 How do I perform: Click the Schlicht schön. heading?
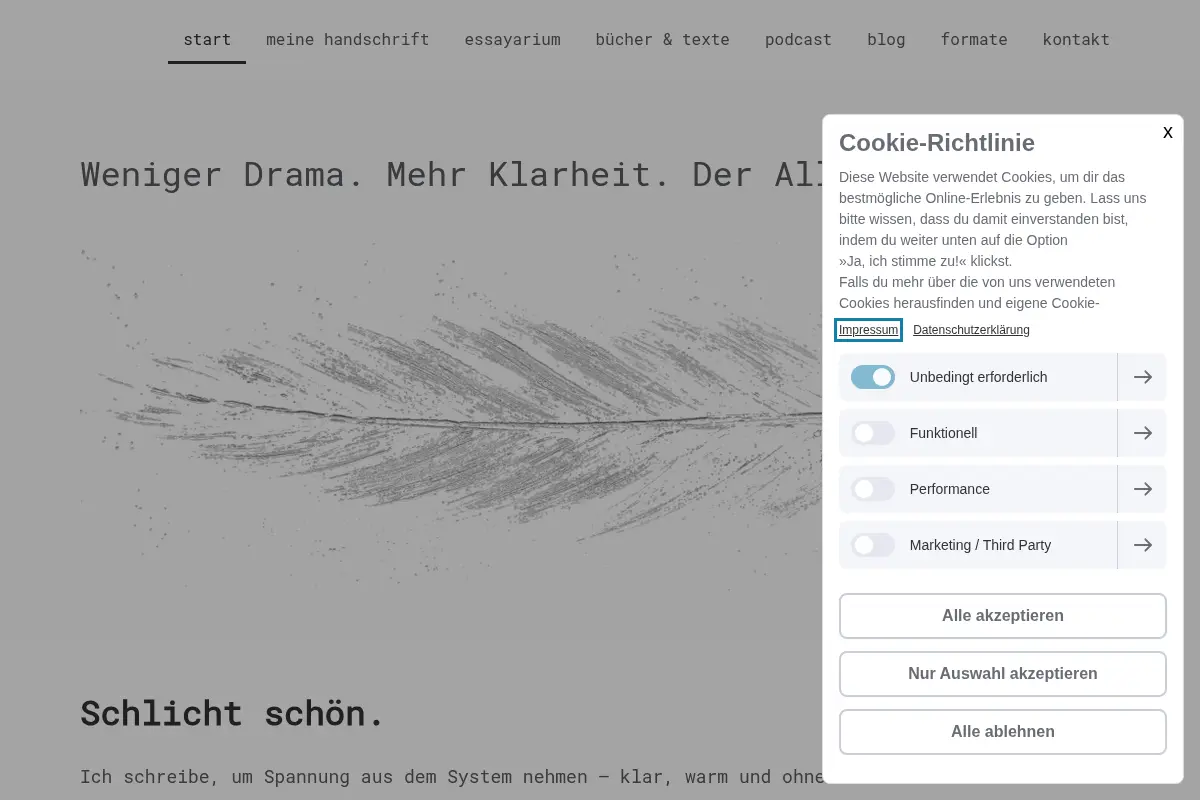tap(232, 714)
